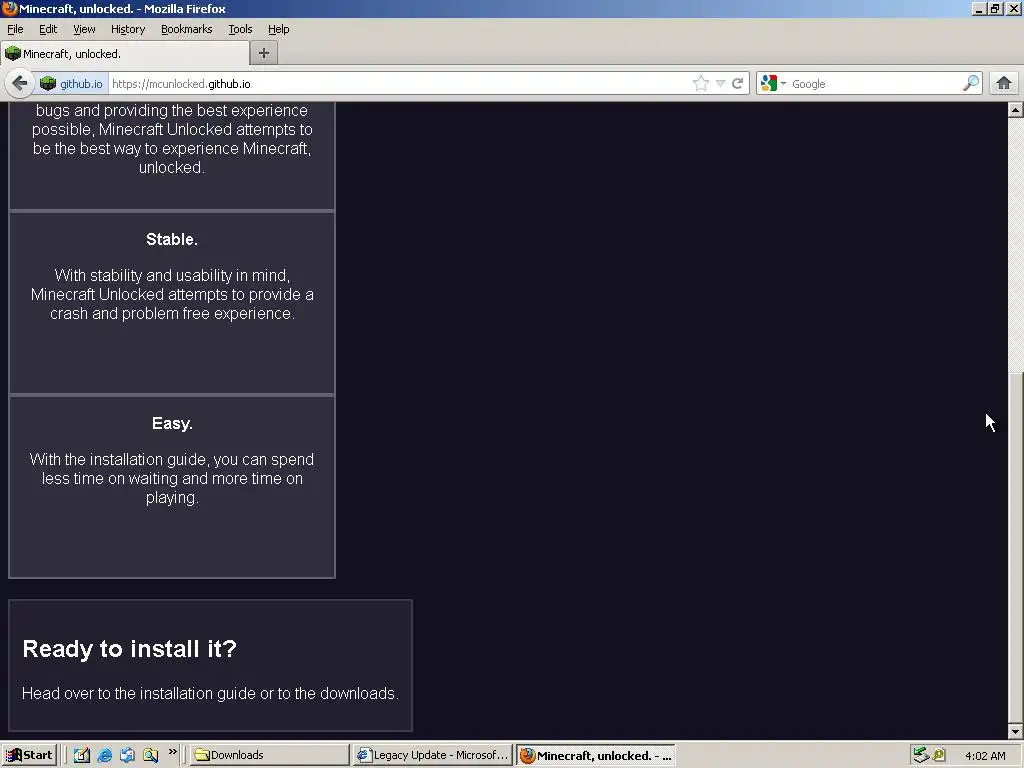Click the Firefox logo in title bar
1024x768 pixels.
[10, 8]
